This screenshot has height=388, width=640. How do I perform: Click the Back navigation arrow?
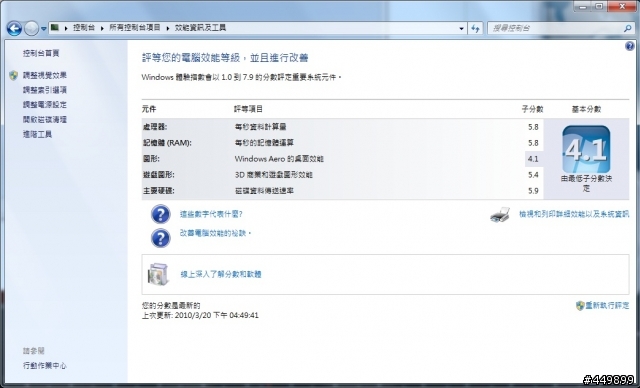pos(14,28)
